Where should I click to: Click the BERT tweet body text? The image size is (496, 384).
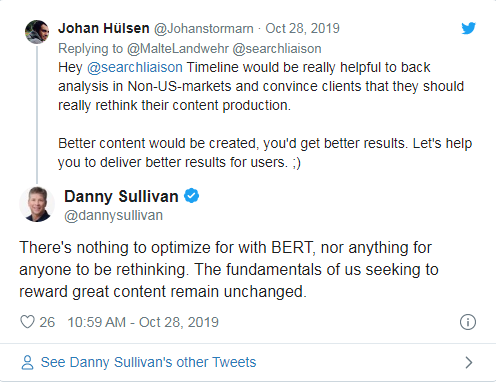coord(229,269)
